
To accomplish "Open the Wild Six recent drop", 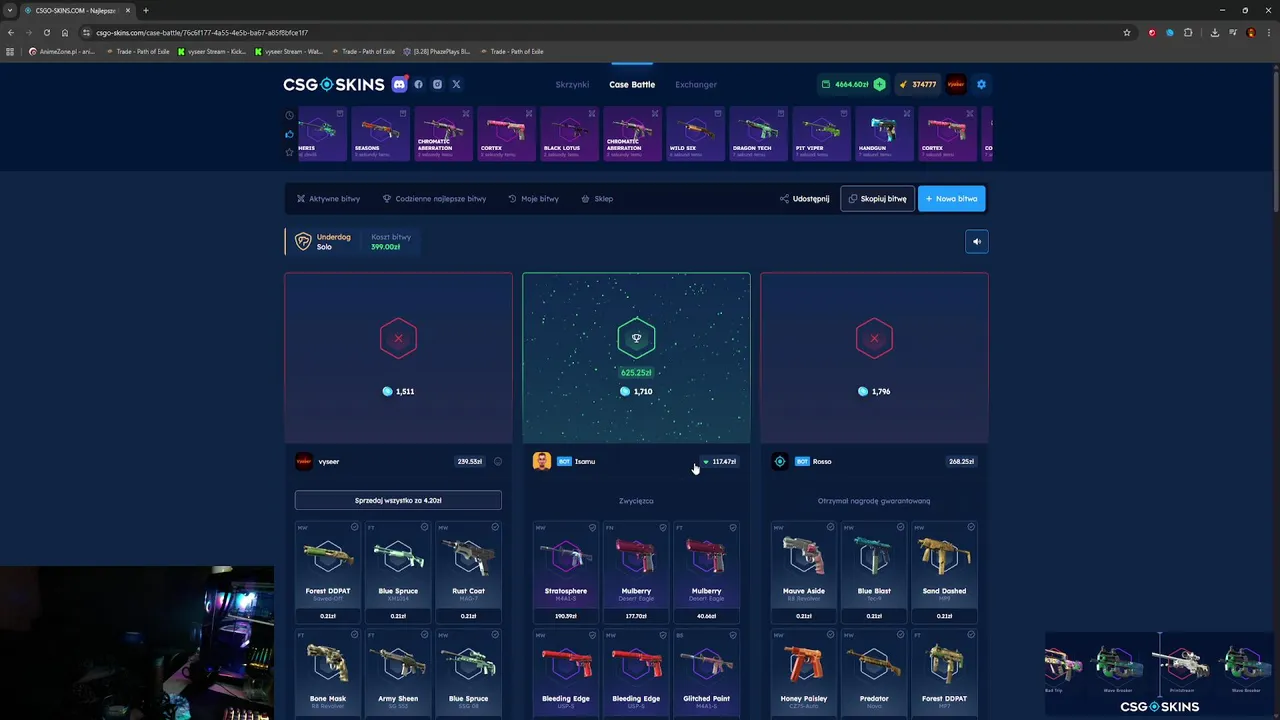I will click(x=695, y=134).
